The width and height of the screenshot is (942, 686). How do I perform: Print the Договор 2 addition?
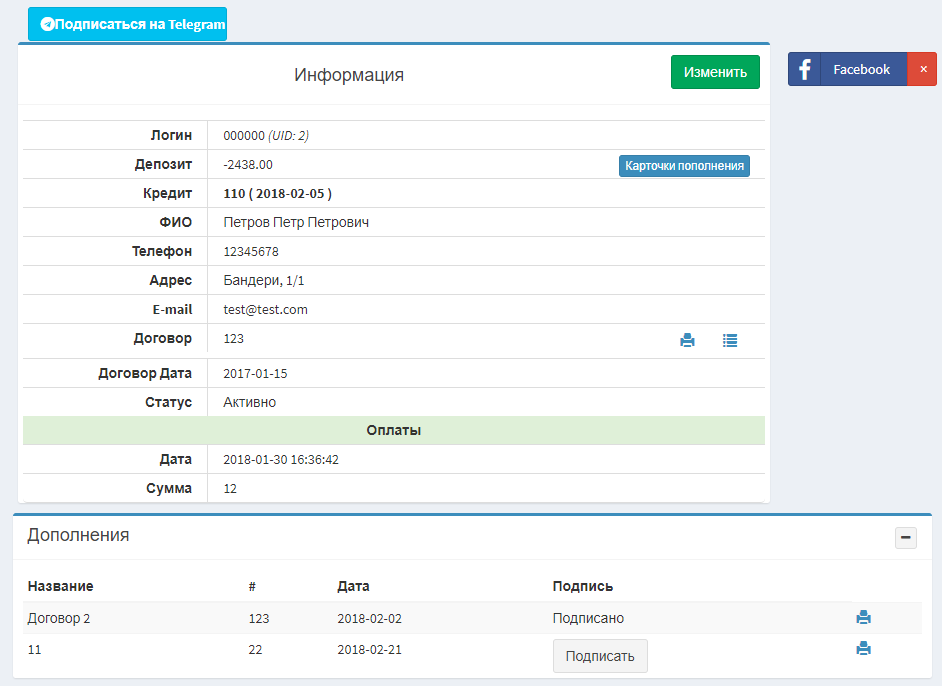click(863, 618)
